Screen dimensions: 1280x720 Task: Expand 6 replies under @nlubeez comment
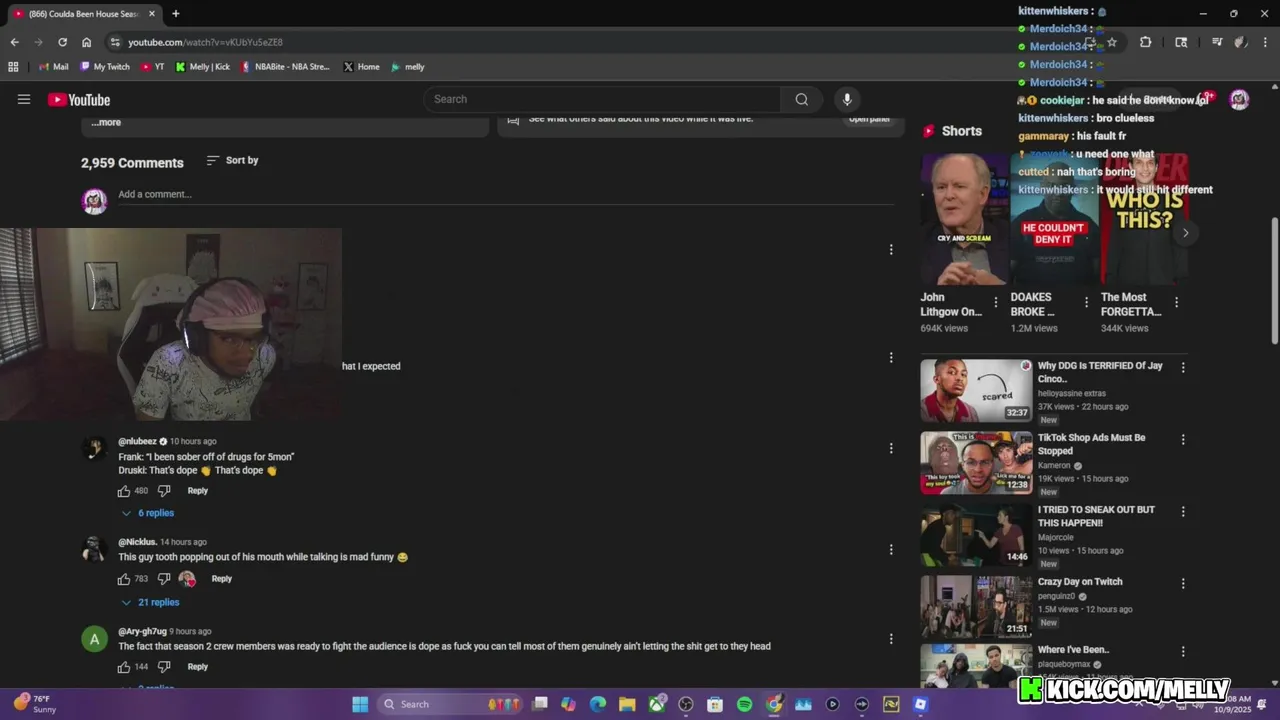[x=148, y=513]
